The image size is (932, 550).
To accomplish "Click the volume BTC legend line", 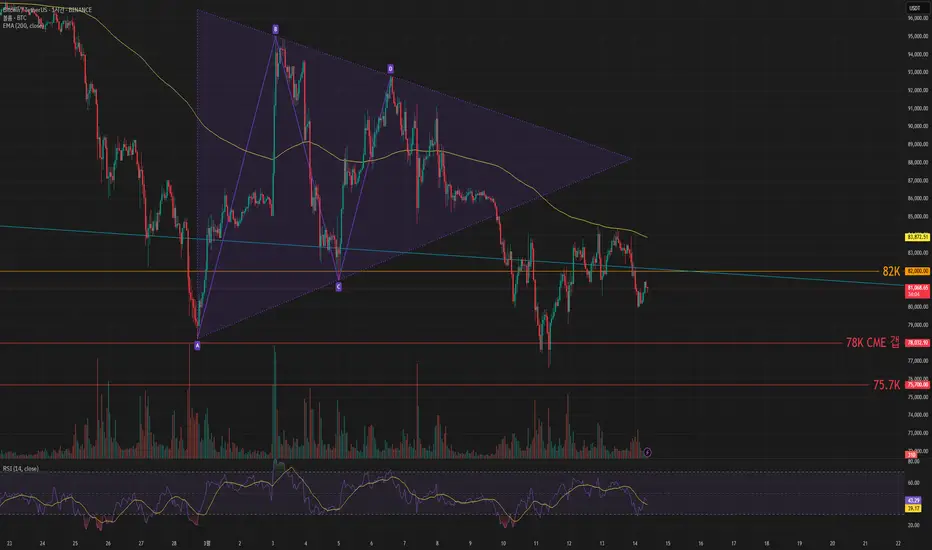I will (14, 18).
